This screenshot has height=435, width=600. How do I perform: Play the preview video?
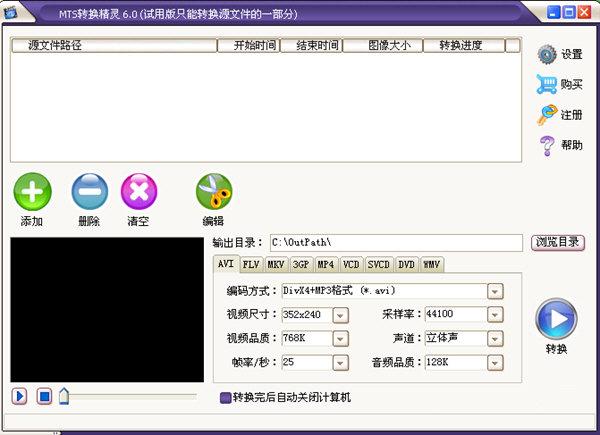20,396
